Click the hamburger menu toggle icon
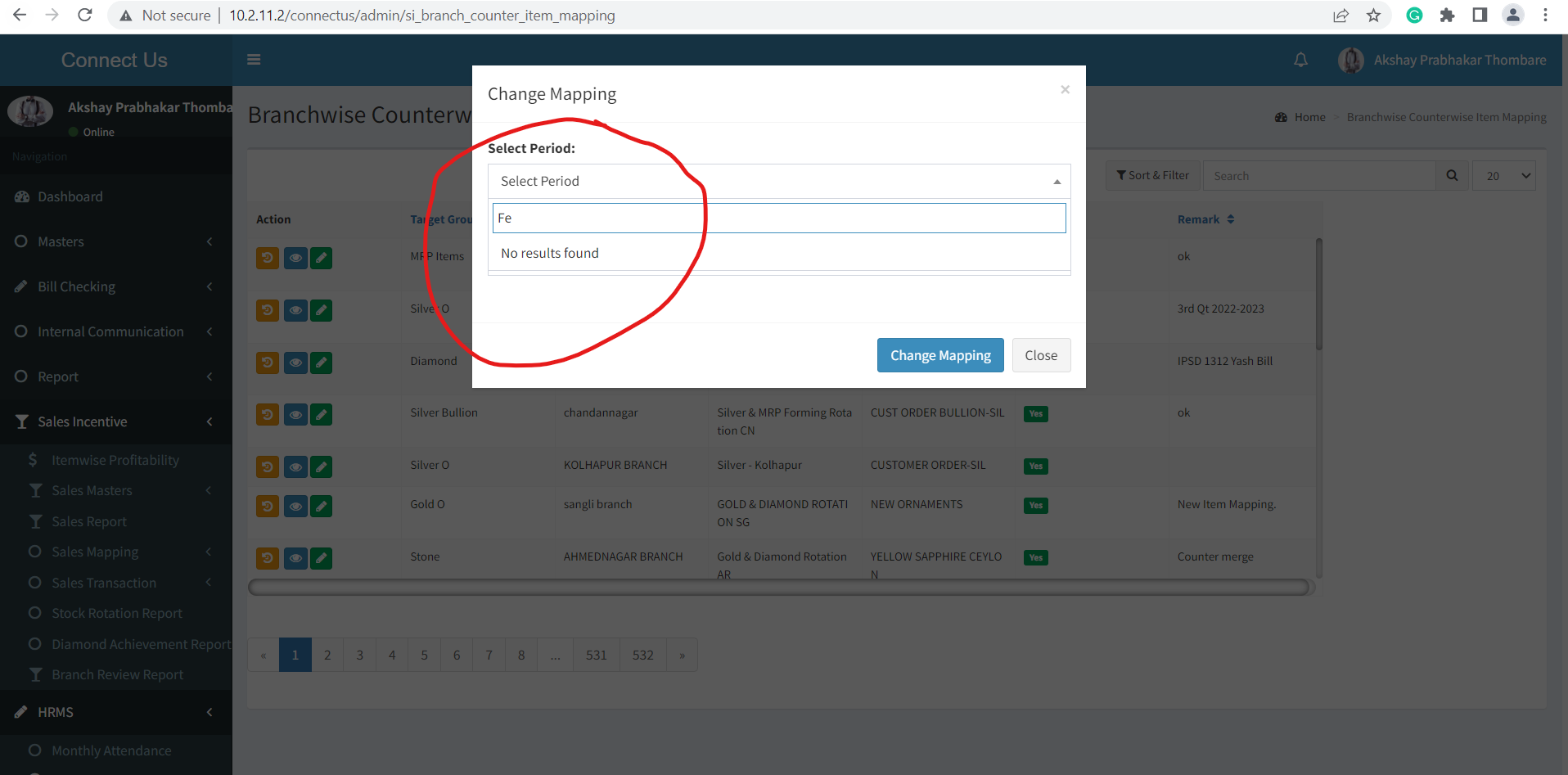1568x775 pixels. pyautogui.click(x=254, y=60)
